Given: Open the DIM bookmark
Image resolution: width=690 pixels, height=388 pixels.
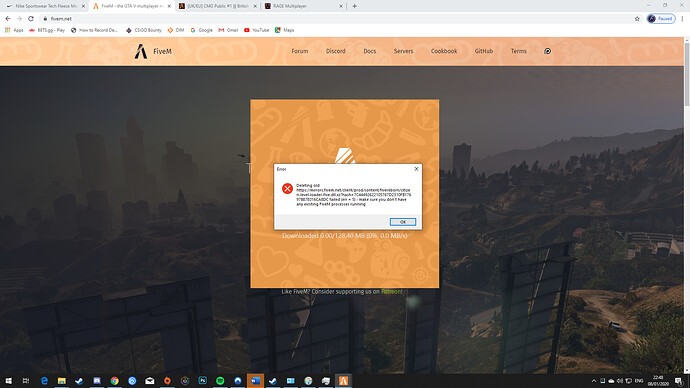Looking at the screenshot, I should [x=176, y=30].
